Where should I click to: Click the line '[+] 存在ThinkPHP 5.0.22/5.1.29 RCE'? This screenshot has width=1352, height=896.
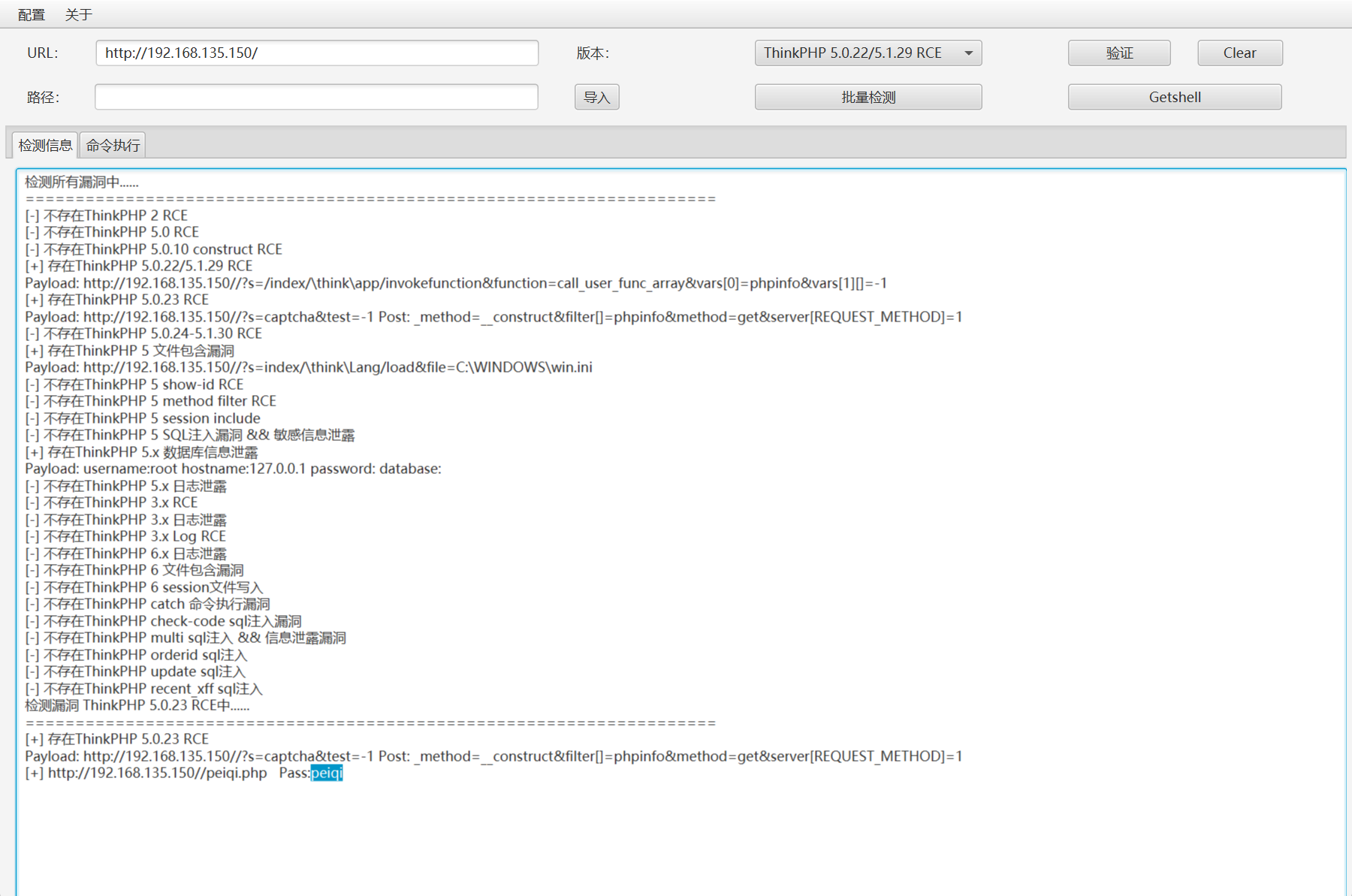pyautogui.click(x=139, y=266)
